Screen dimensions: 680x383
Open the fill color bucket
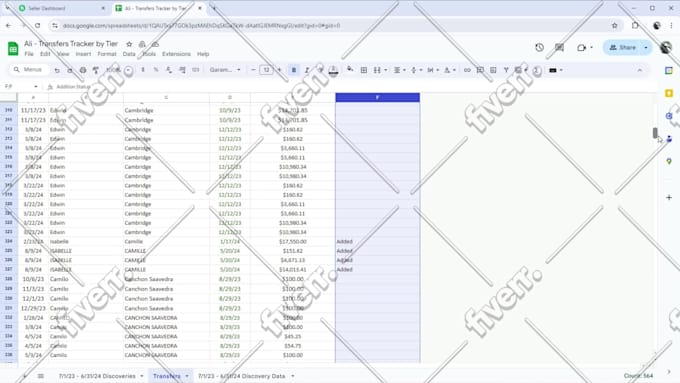tap(350, 70)
